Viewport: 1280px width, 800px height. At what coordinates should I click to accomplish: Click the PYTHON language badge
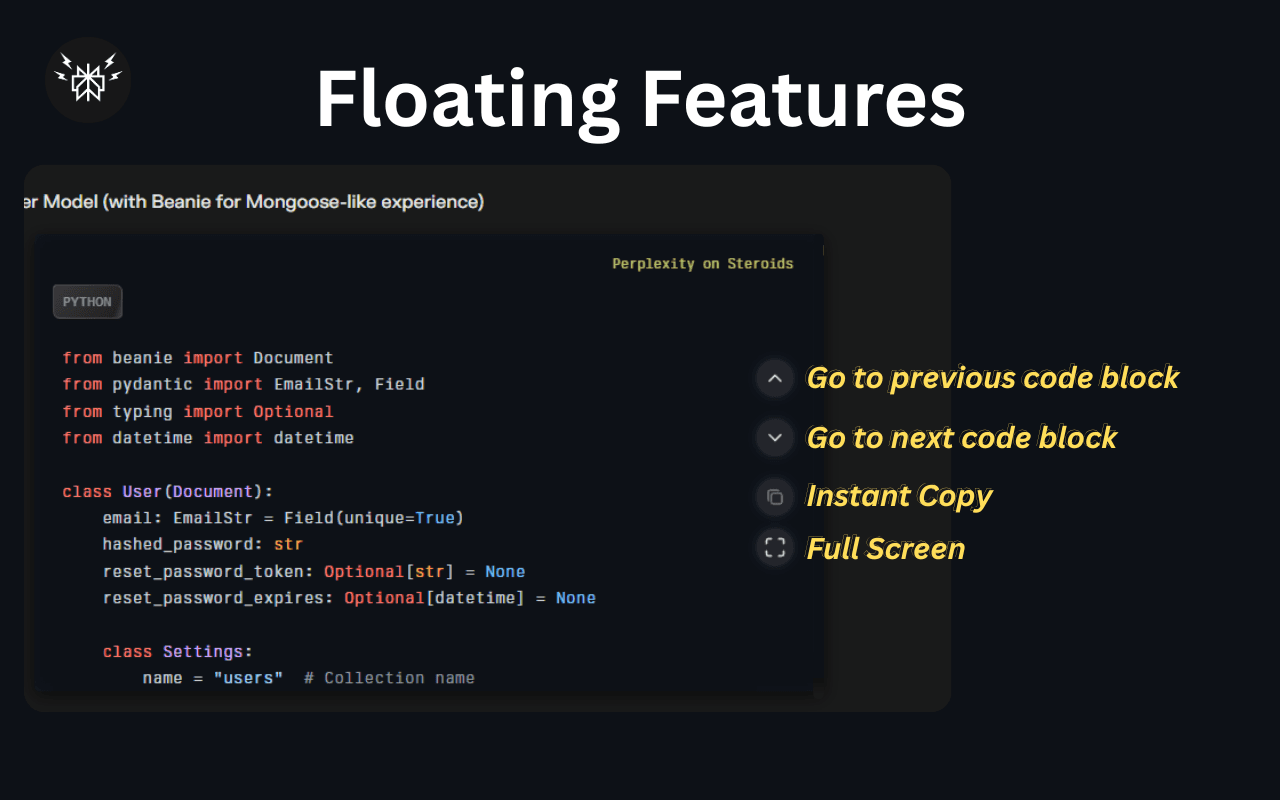pos(87,302)
